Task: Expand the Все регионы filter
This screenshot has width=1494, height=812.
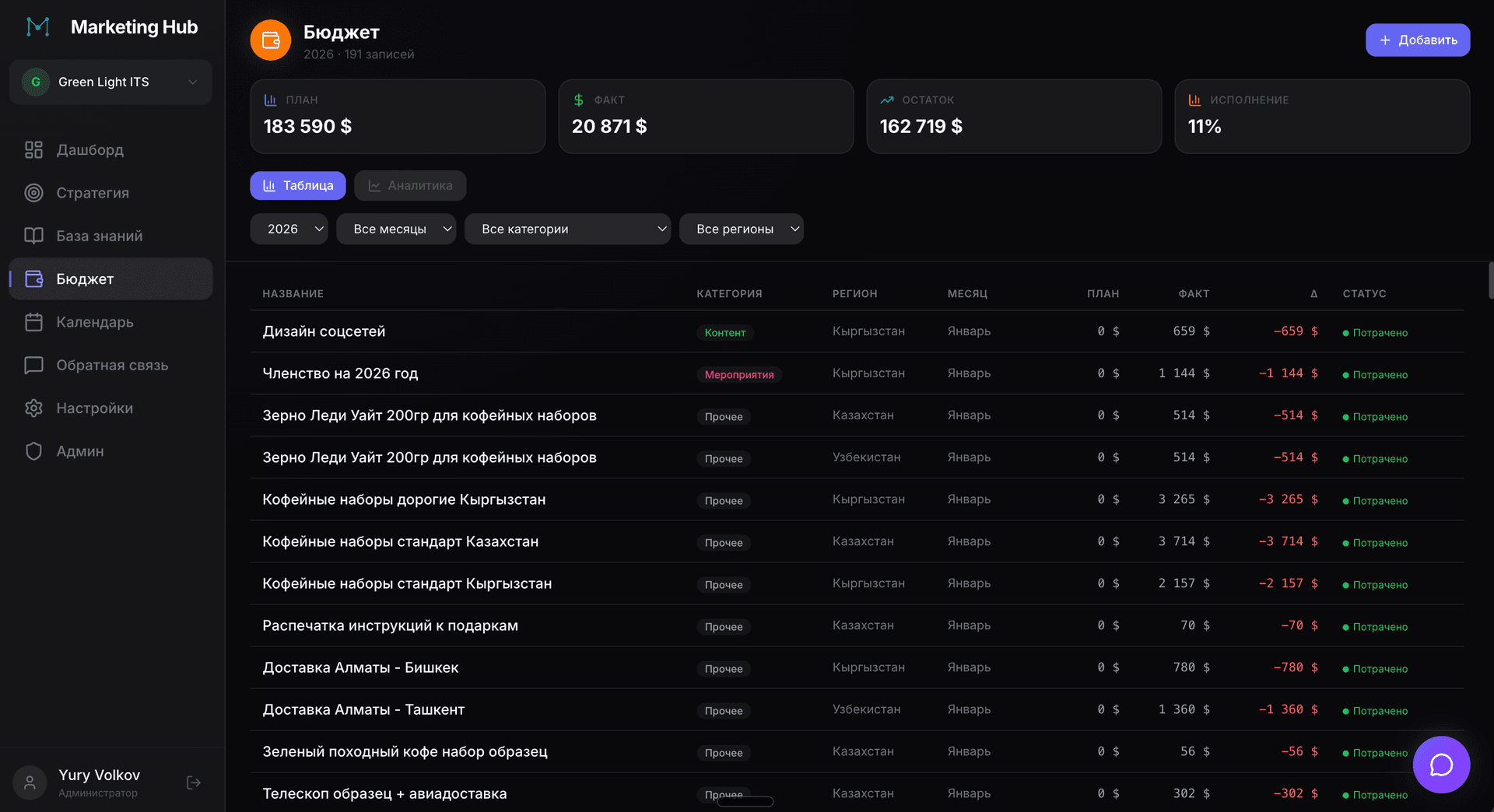Action: pyautogui.click(x=741, y=229)
